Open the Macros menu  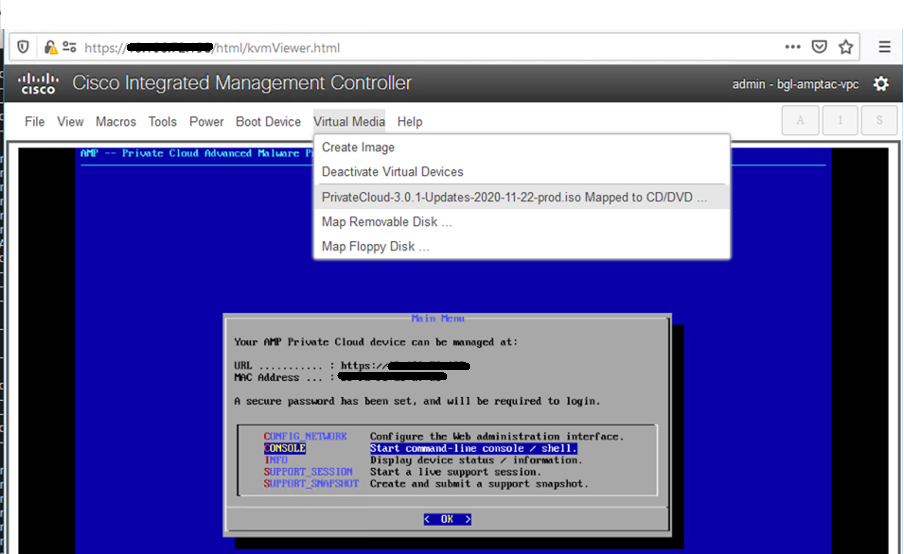point(116,122)
